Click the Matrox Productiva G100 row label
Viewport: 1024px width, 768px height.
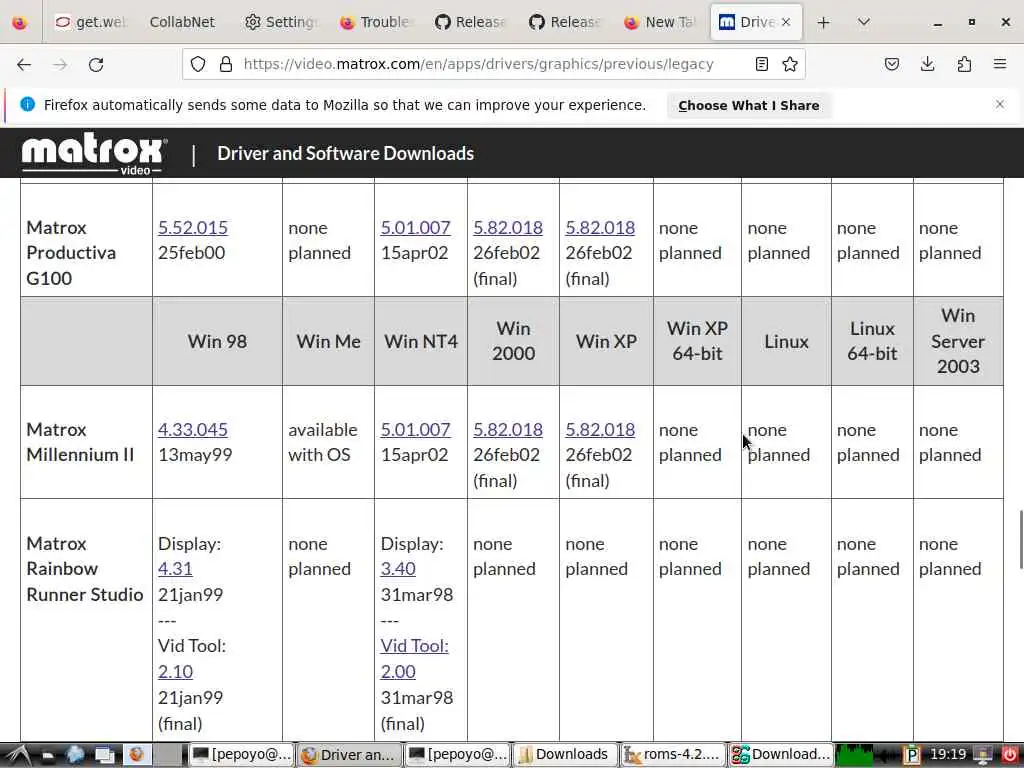tap(71, 253)
